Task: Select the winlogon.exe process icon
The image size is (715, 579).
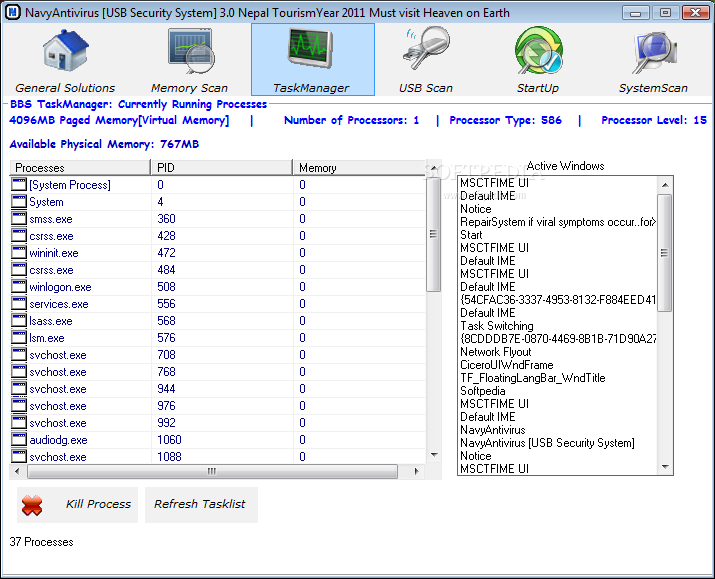Action: pyautogui.click(x=19, y=287)
